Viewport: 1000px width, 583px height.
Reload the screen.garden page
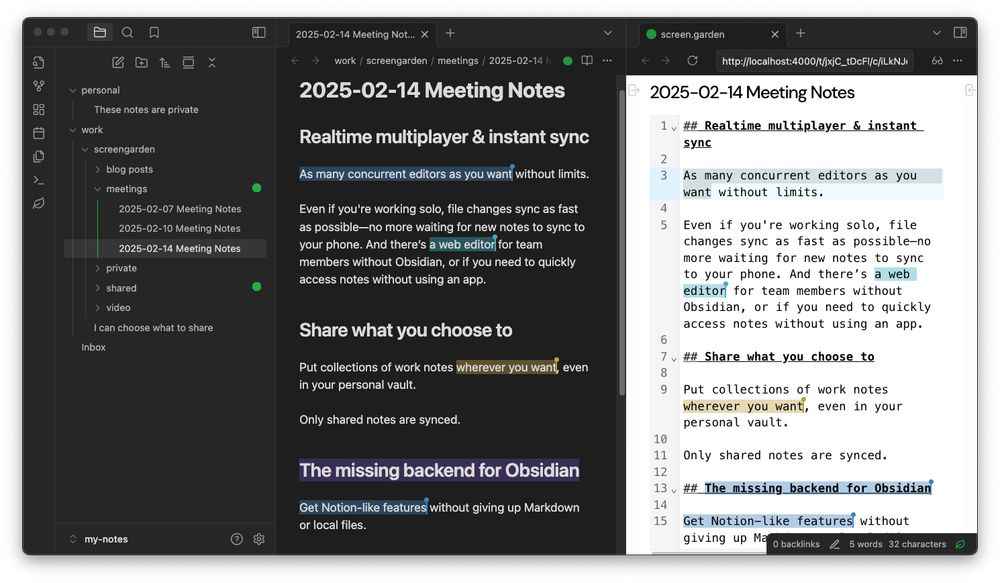coord(692,61)
